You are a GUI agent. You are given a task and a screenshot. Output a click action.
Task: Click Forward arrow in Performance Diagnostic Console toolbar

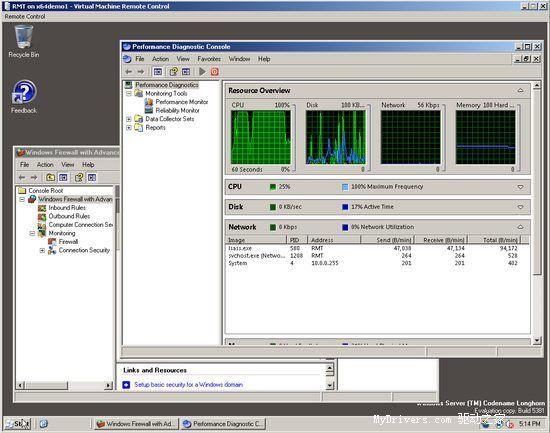[141, 72]
